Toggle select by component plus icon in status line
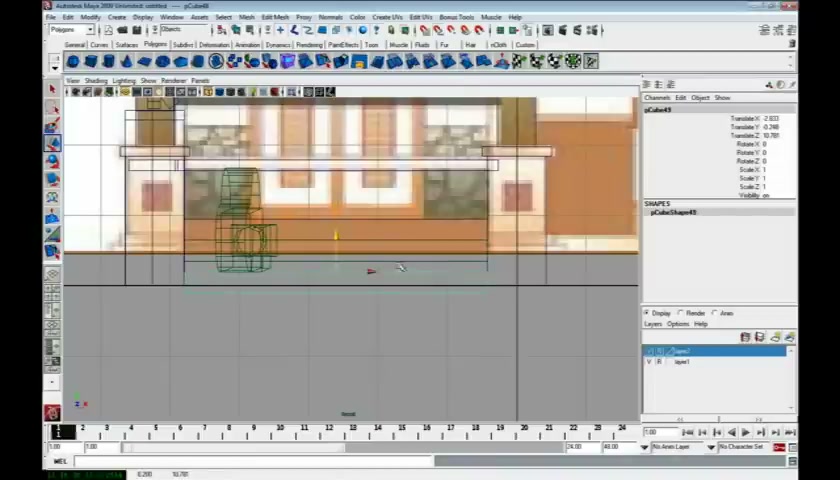This screenshot has height=480, width=840. 280,30
